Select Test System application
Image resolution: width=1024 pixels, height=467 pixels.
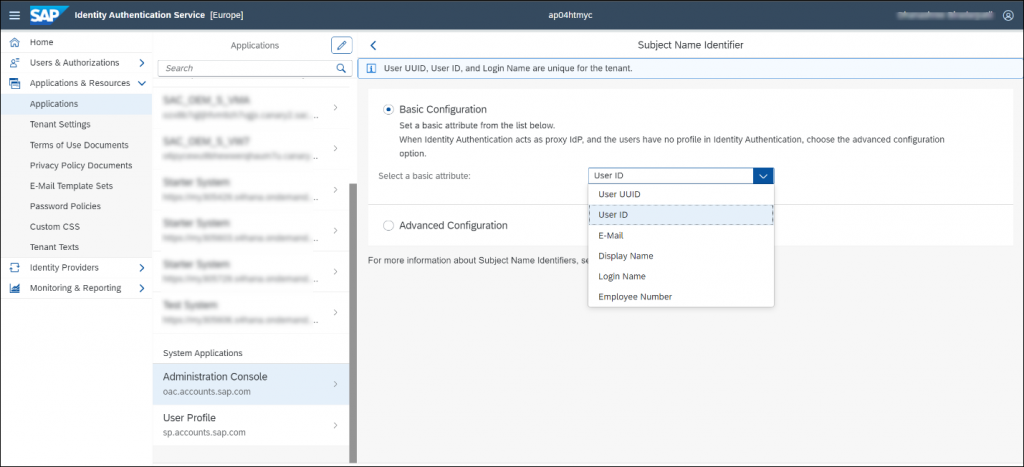pos(251,312)
